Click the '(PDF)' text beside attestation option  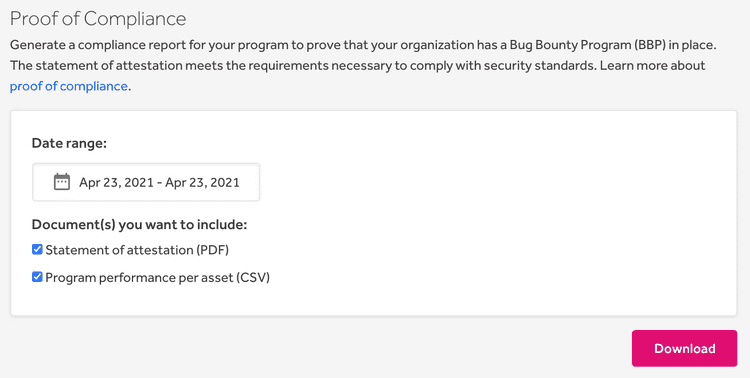(212, 250)
